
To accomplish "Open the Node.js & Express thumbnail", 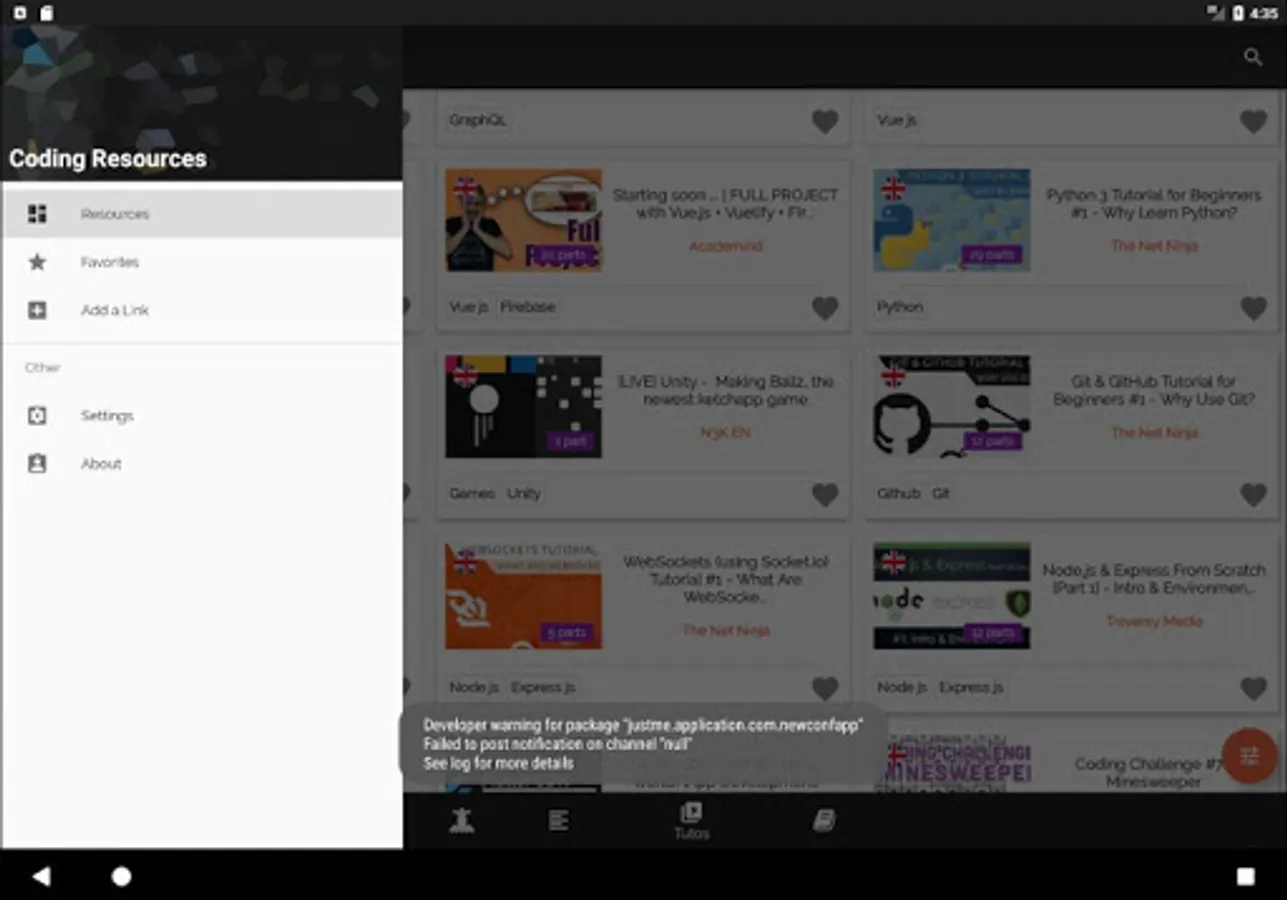I will click(x=951, y=596).
